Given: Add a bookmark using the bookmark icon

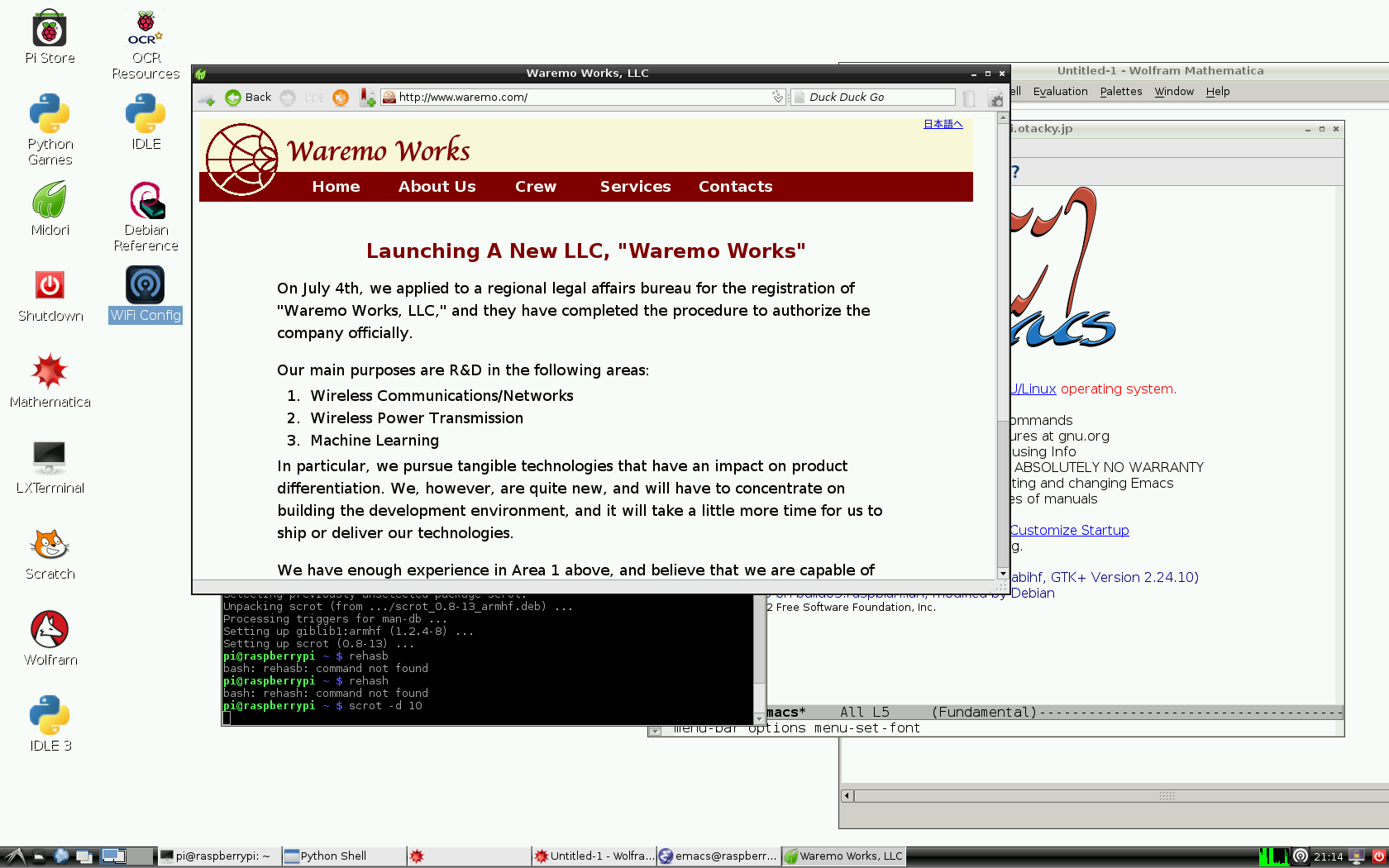Looking at the screenshot, I should 368,98.
